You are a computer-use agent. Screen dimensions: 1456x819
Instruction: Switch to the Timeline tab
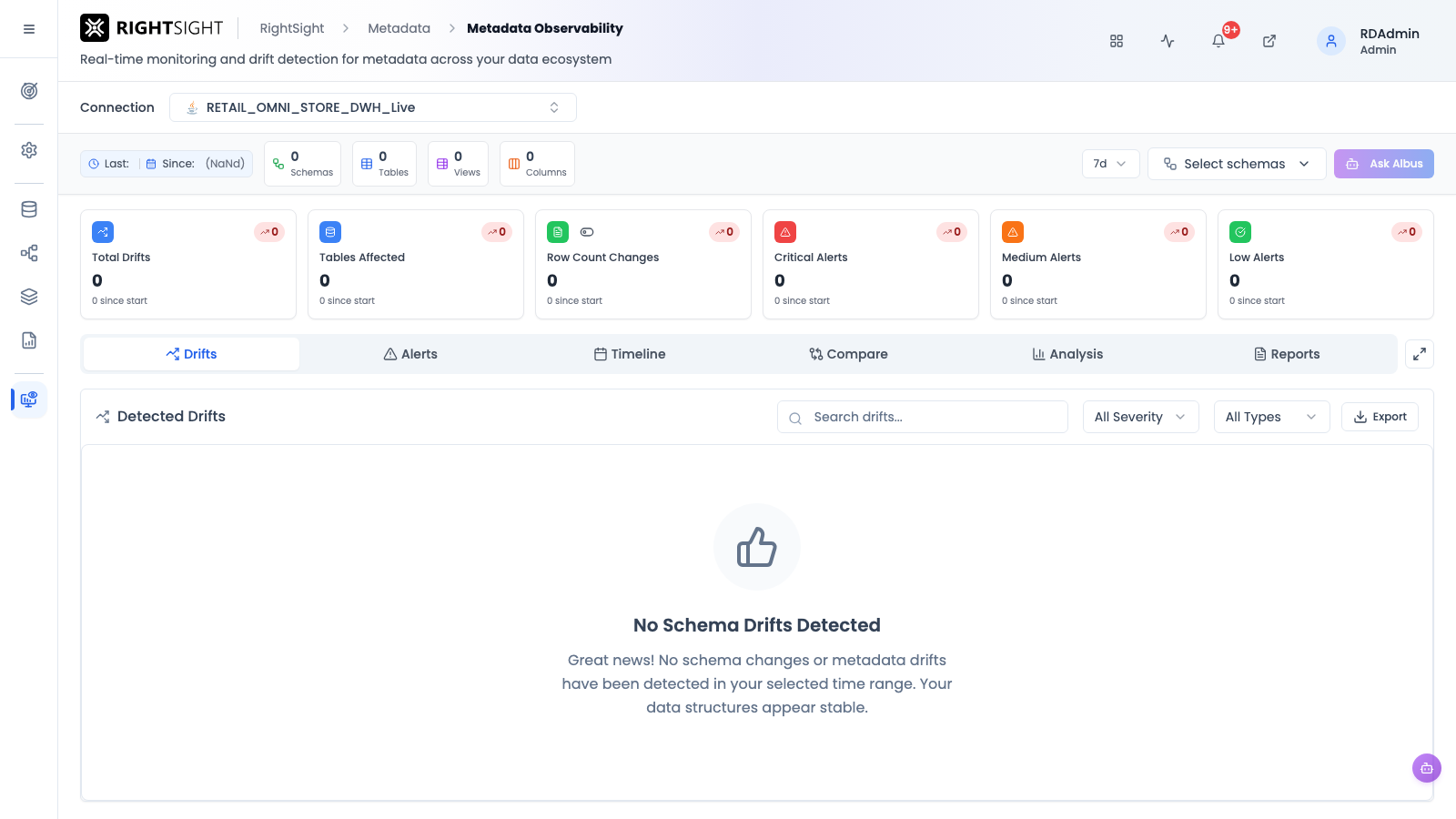pyautogui.click(x=630, y=354)
